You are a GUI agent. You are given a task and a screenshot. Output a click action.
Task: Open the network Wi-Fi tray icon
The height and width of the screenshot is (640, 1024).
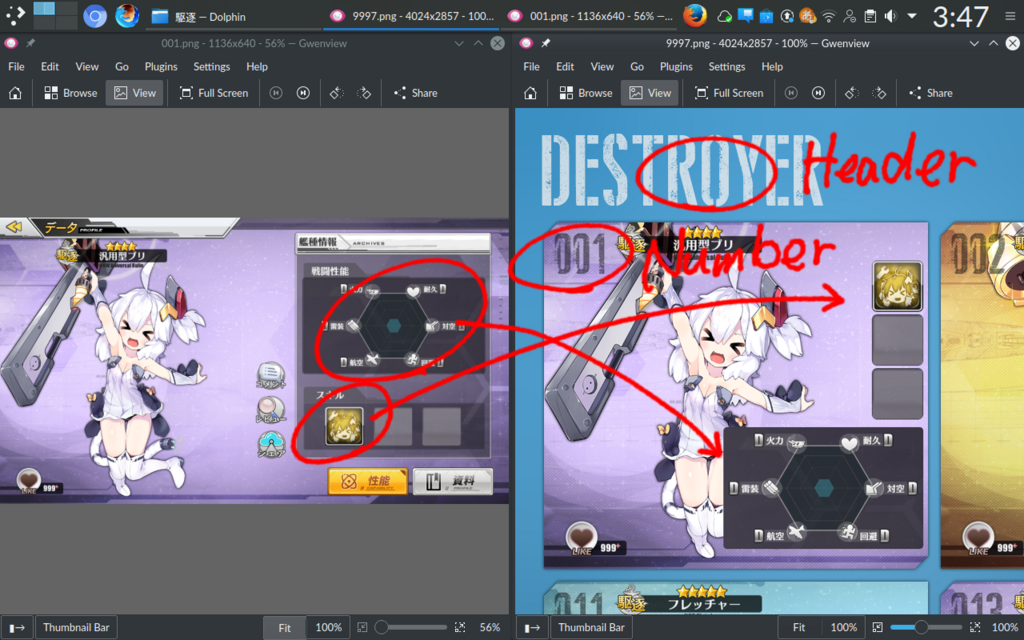828,16
